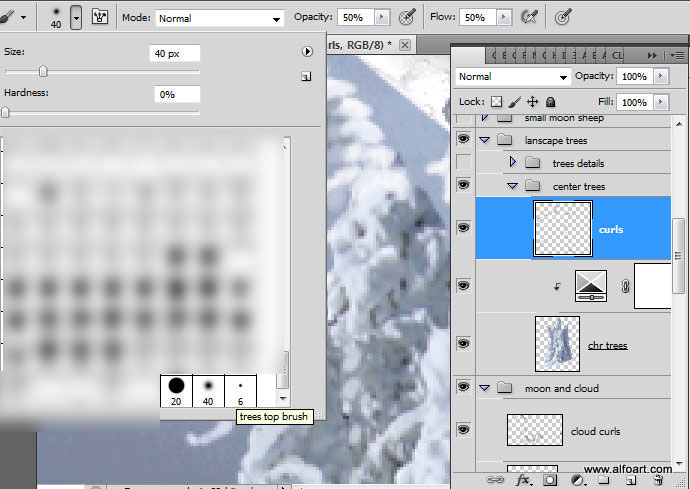Close the document tab
This screenshot has width=690, height=489.
(x=405, y=45)
